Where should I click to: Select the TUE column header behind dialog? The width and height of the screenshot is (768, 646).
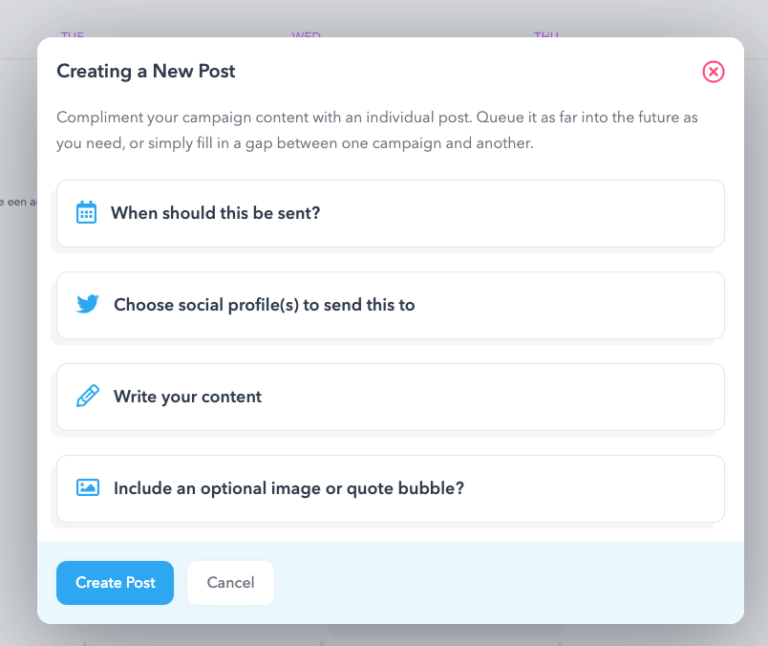[72, 36]
